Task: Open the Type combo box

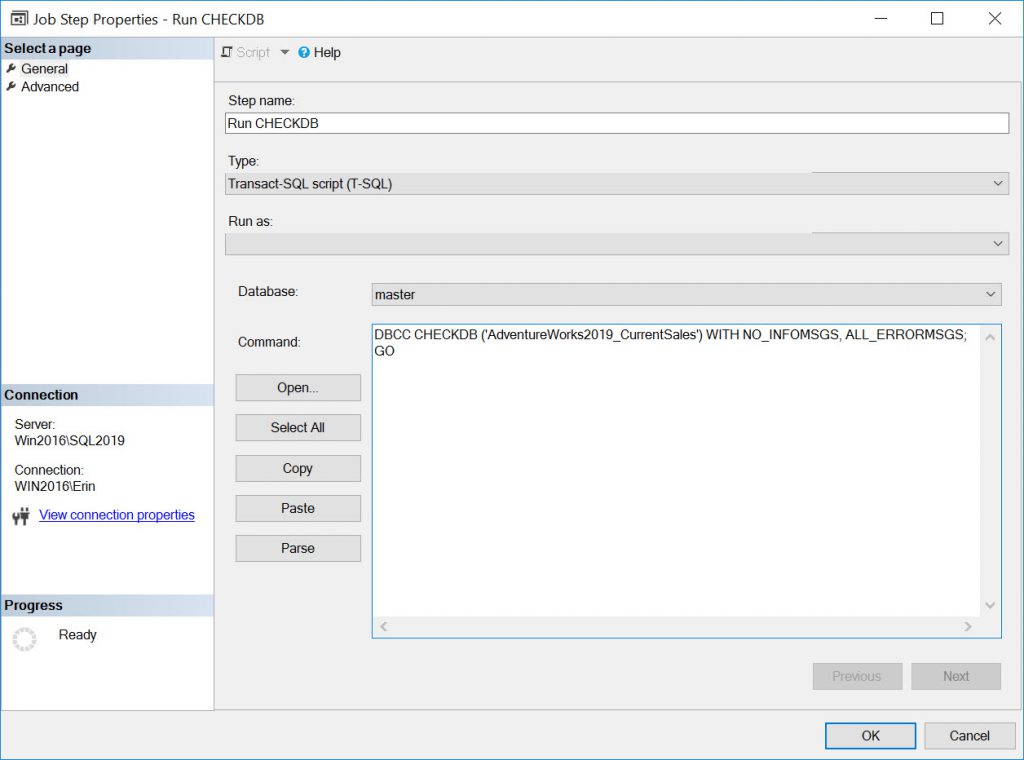Action: pos(997,183)
